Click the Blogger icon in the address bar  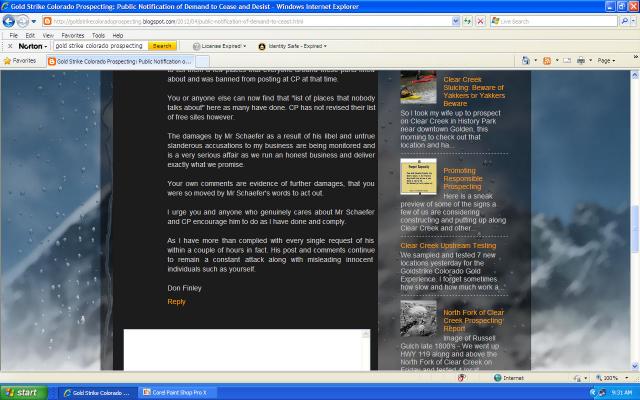[47, 21]
